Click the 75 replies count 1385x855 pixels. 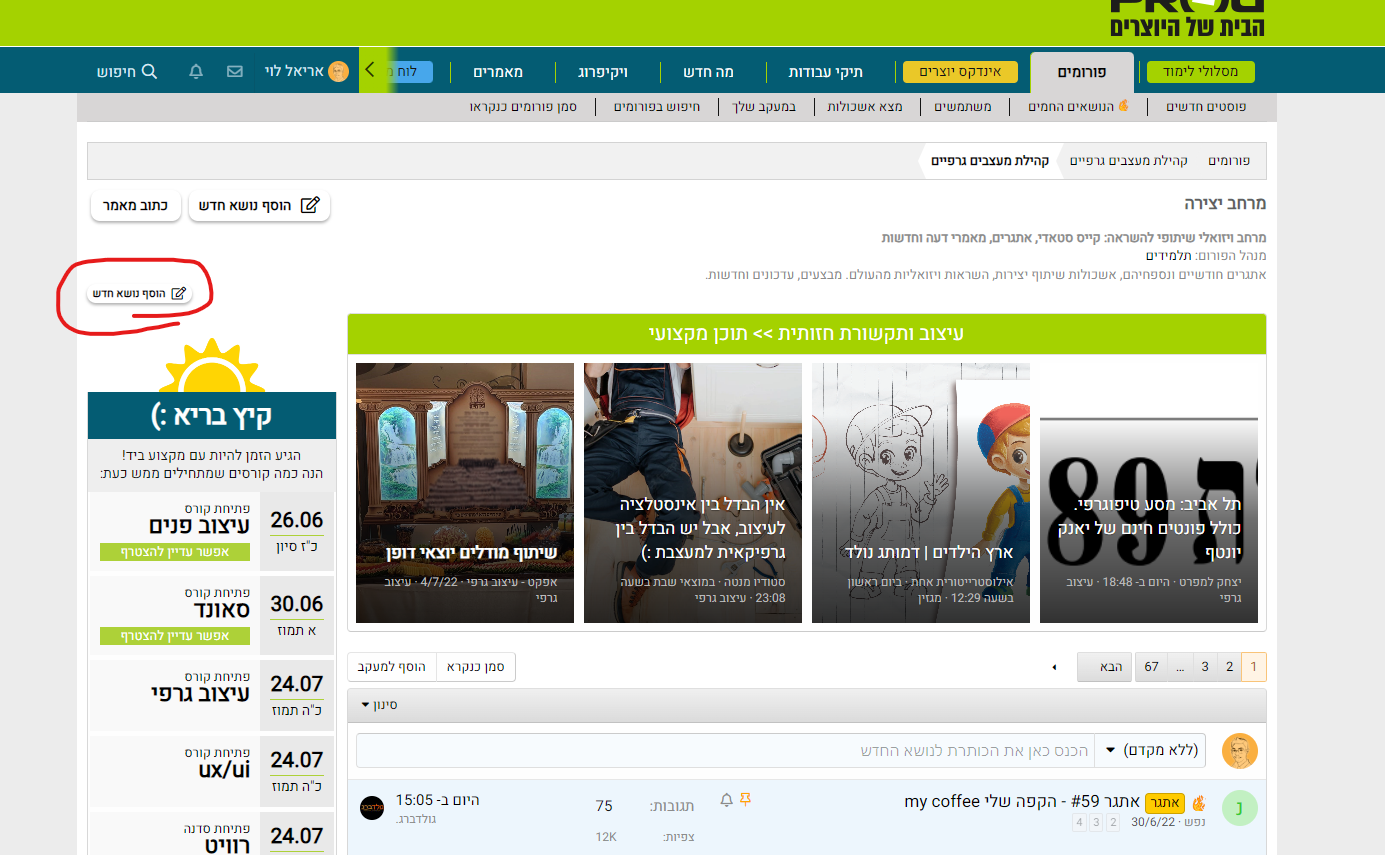pos(603,806)
